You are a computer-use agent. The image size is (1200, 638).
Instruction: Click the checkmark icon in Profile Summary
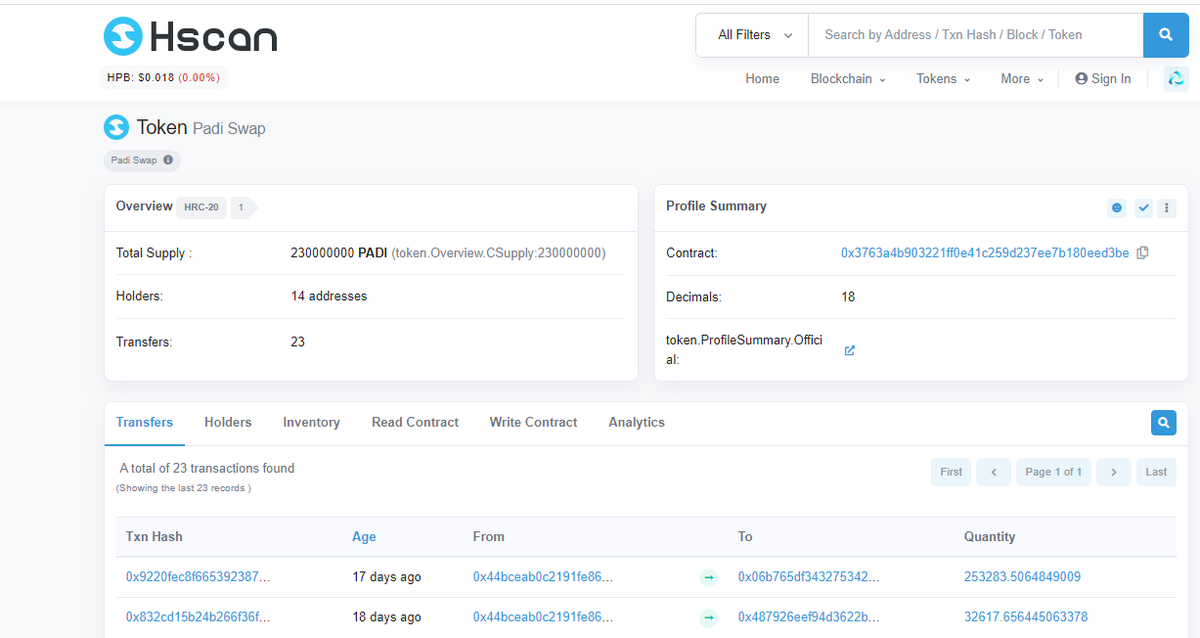1144,208
